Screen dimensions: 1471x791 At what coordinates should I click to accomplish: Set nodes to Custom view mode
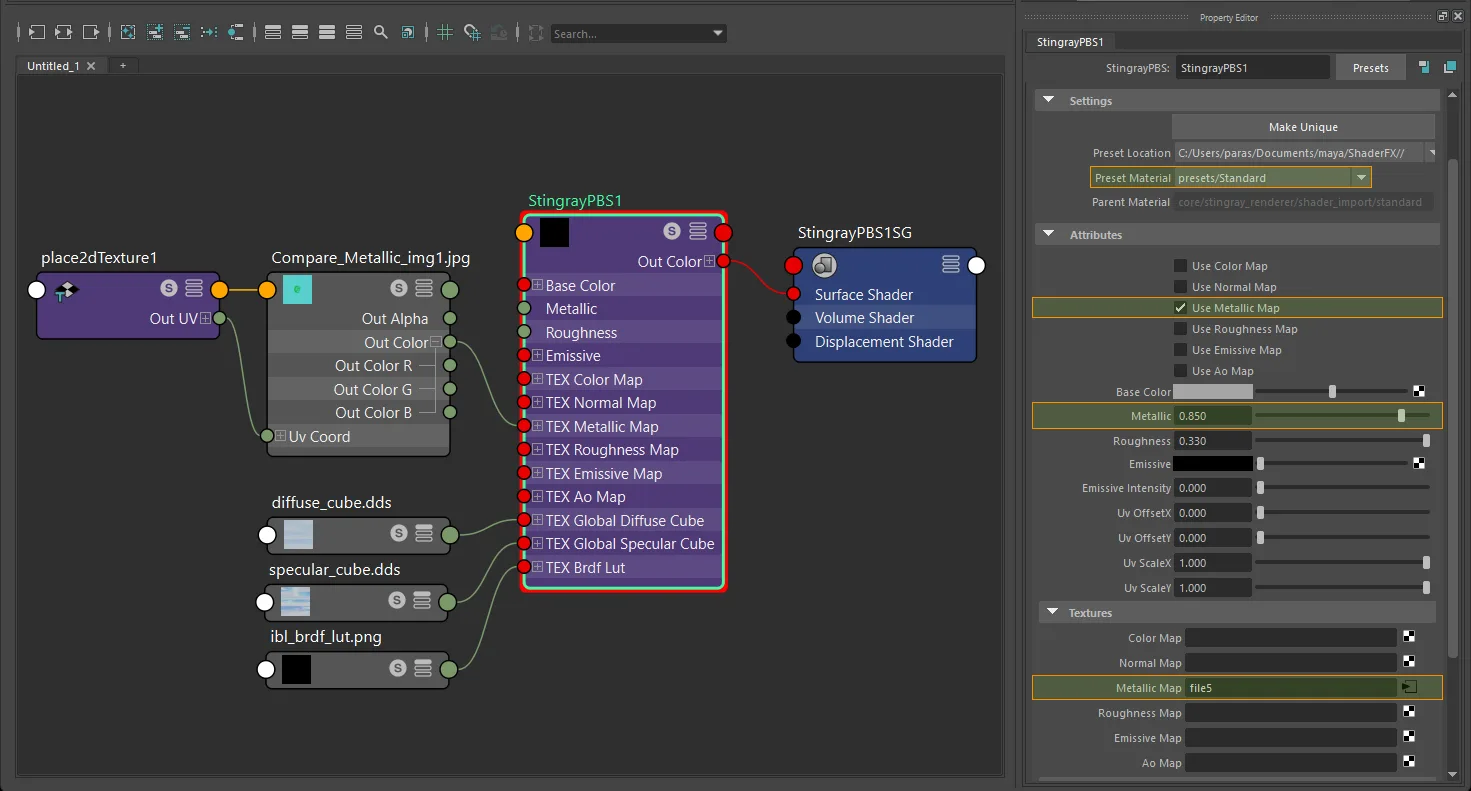click(354, 33)
